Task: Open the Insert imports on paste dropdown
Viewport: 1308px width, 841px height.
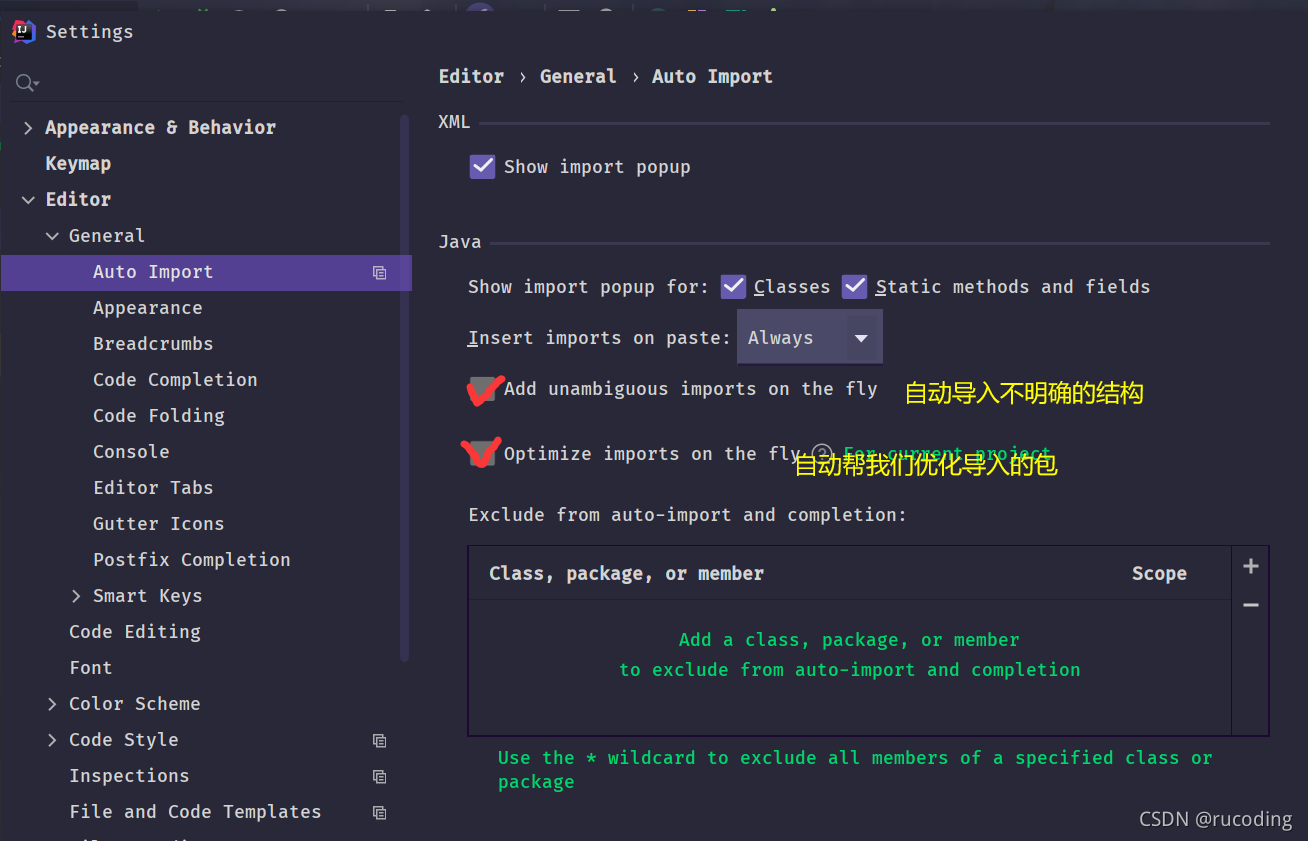Action: (810, 338)
